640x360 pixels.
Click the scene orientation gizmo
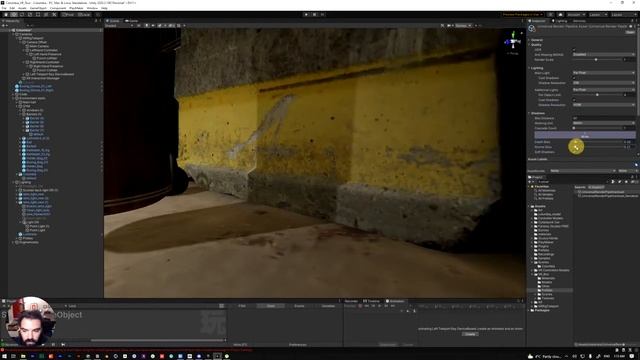[x=513, y=42]
